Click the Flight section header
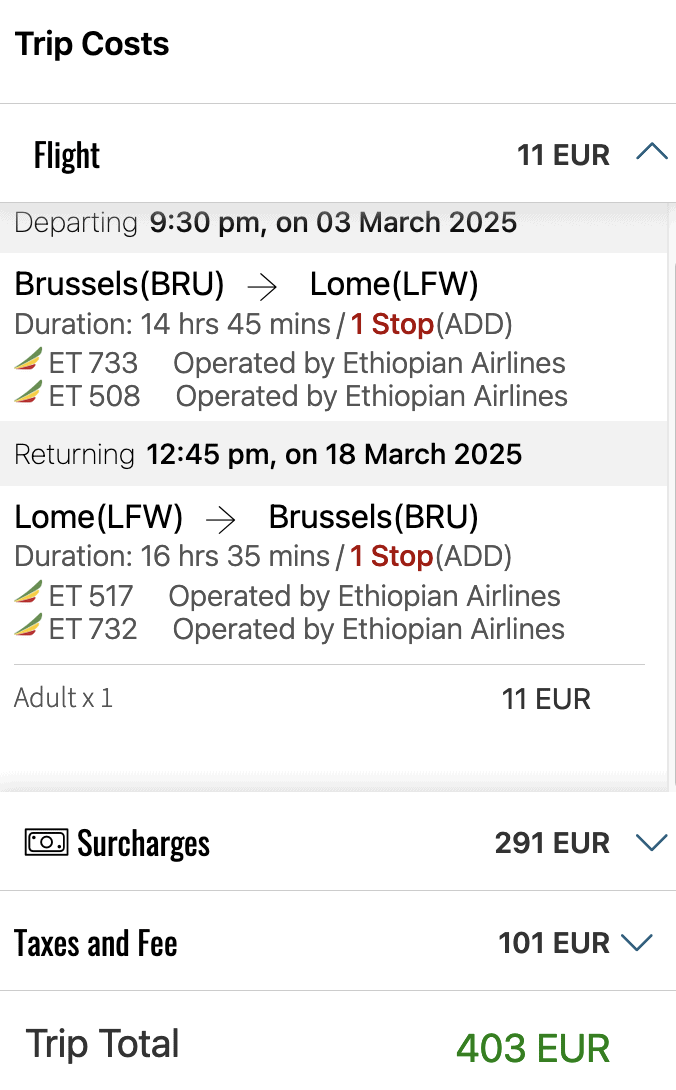Screen dimensions: 676x1090 pos(67,156)
